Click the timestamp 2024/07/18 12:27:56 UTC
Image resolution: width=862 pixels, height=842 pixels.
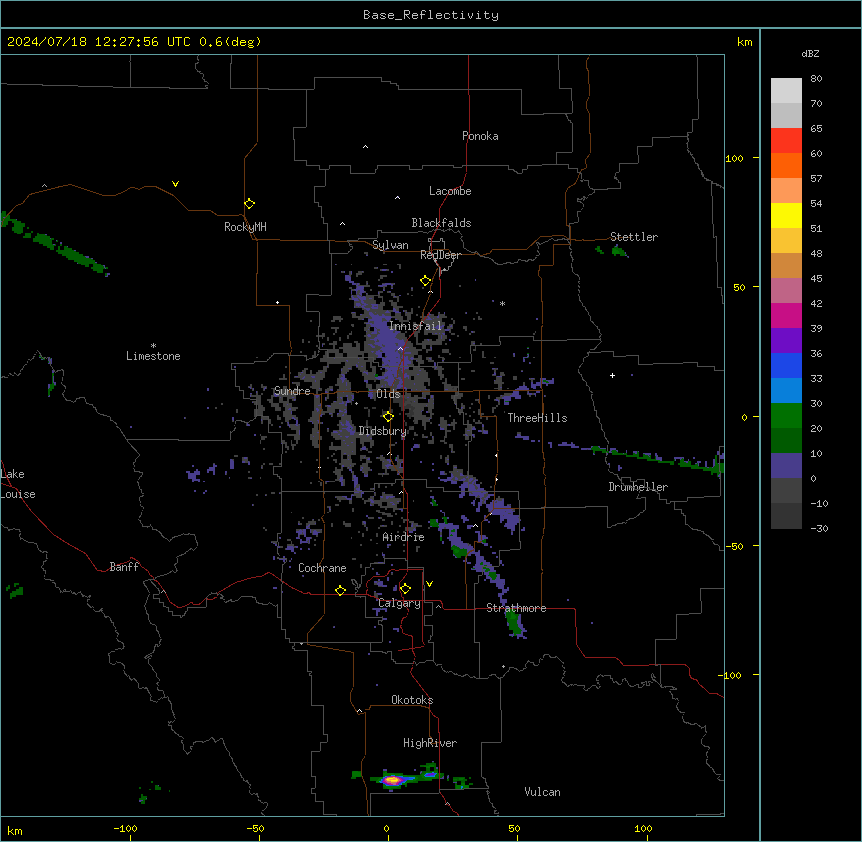pos(99,42)
